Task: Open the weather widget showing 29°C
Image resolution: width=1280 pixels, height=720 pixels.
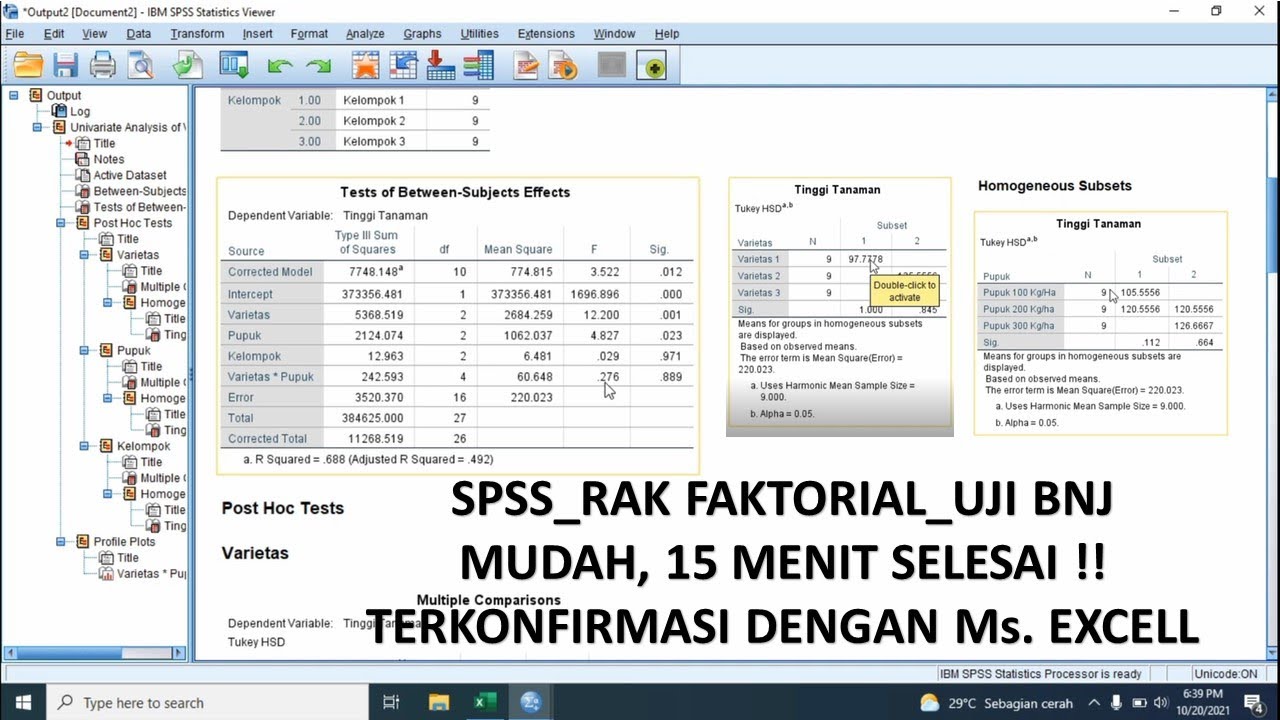Action: click(996, 702)
